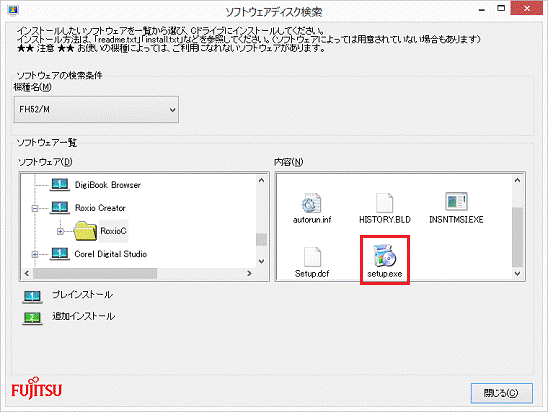Click the Roxio Creator computer icon
Screen dimensions: 548x412
click(x=60, y=208)
